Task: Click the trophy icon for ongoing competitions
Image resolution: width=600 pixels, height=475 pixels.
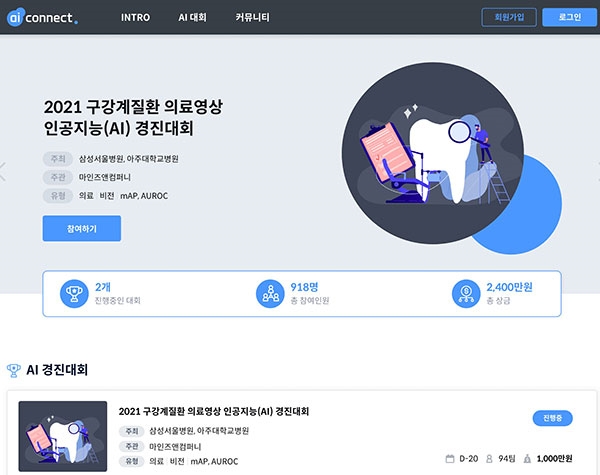Action: [74, 294]
